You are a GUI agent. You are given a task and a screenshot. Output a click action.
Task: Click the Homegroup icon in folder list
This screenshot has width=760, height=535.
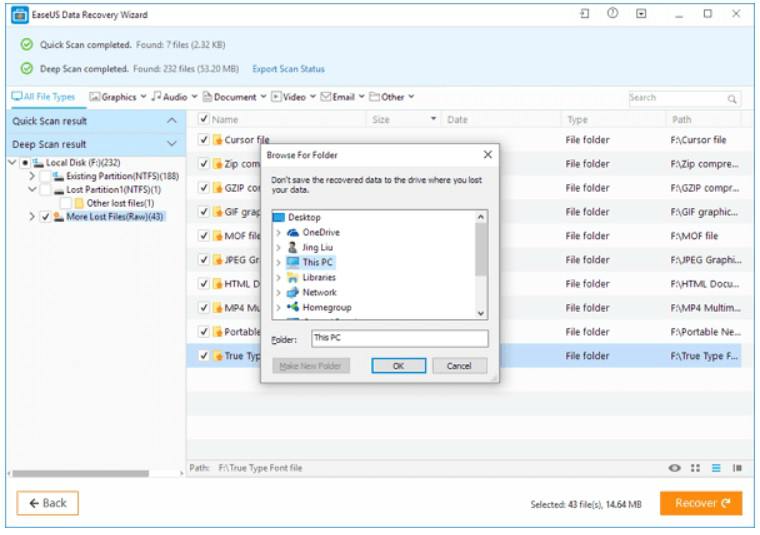coord(292,308)
